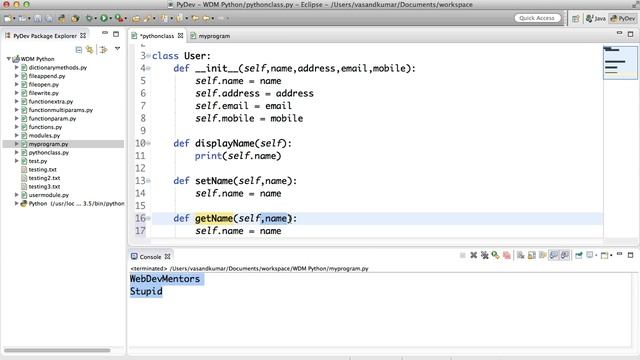640x360 pixels.
Task: Open Package Explorer view menu arrow
Action: click(118, 49)
